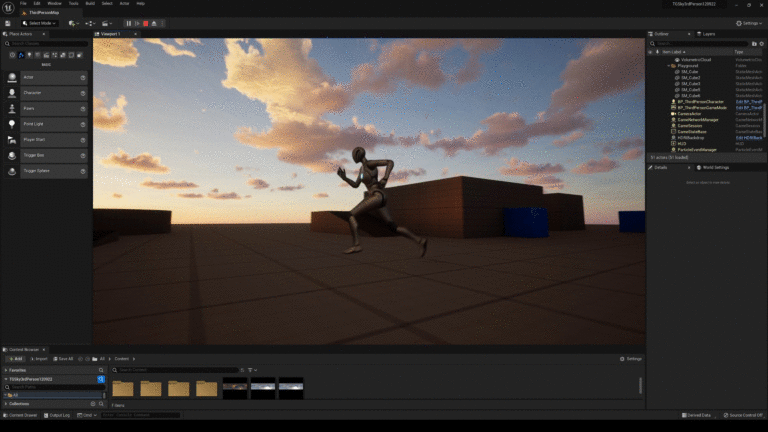The width and height of the screenshot is (768, 432).
Task: Select SM_Cube2 in the Outliner
Action: [691, 78]
